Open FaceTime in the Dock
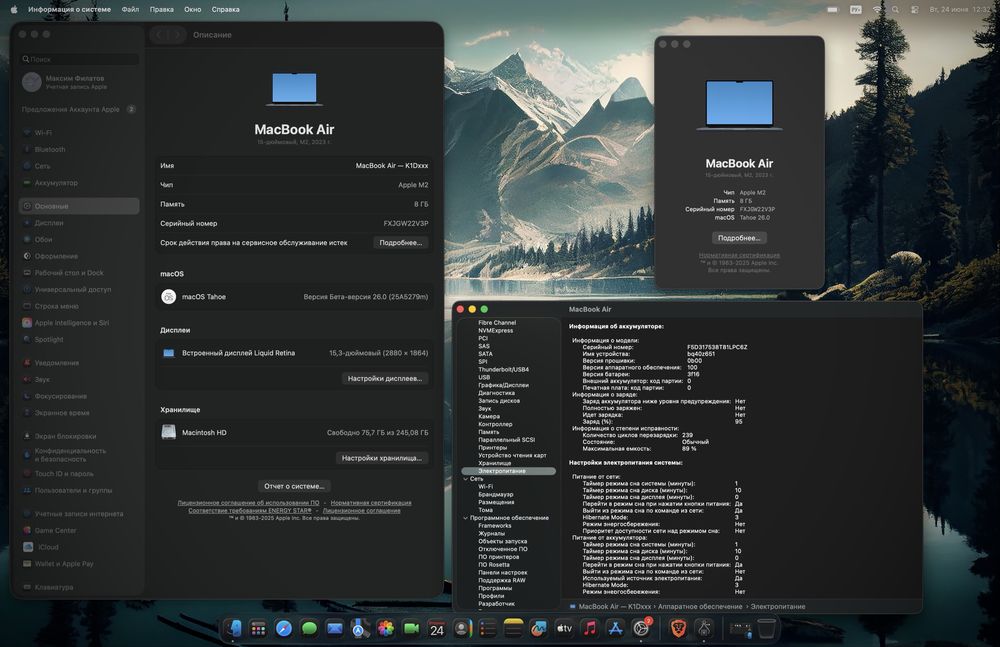Viewport: 1000px width, 647px height. pos(411,628)
